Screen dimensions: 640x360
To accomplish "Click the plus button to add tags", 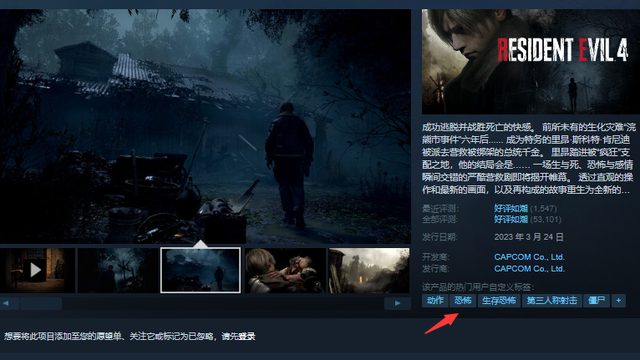I will (x=618, y=301).
